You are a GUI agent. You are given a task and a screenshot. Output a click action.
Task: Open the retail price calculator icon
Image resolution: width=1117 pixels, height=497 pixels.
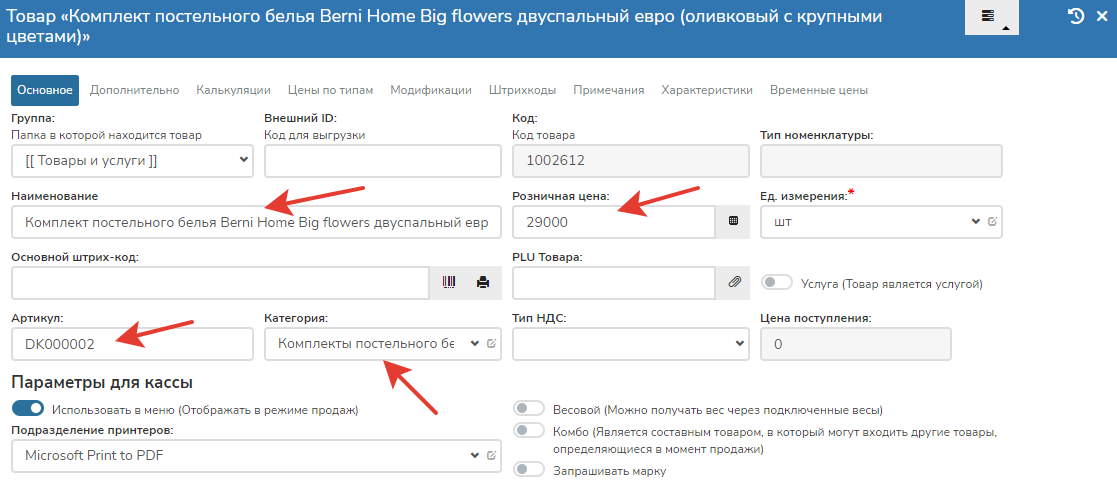(733, 222)
